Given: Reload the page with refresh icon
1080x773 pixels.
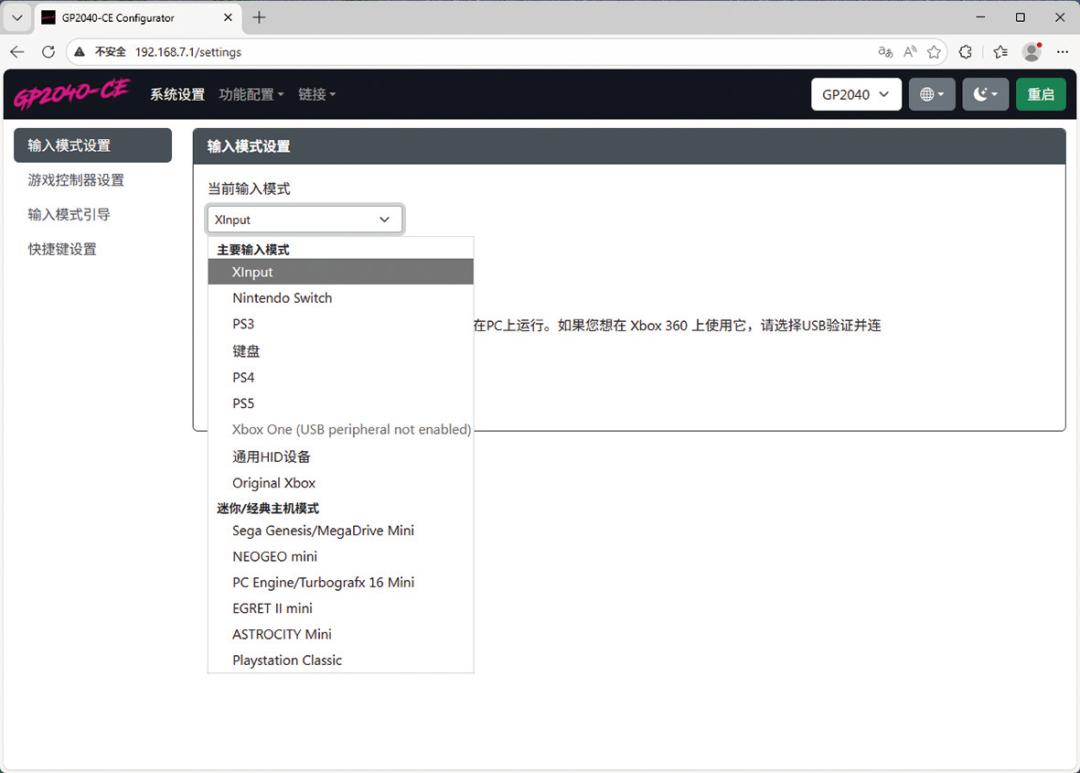Looking at the screenshot, I should tap(48, 52).
